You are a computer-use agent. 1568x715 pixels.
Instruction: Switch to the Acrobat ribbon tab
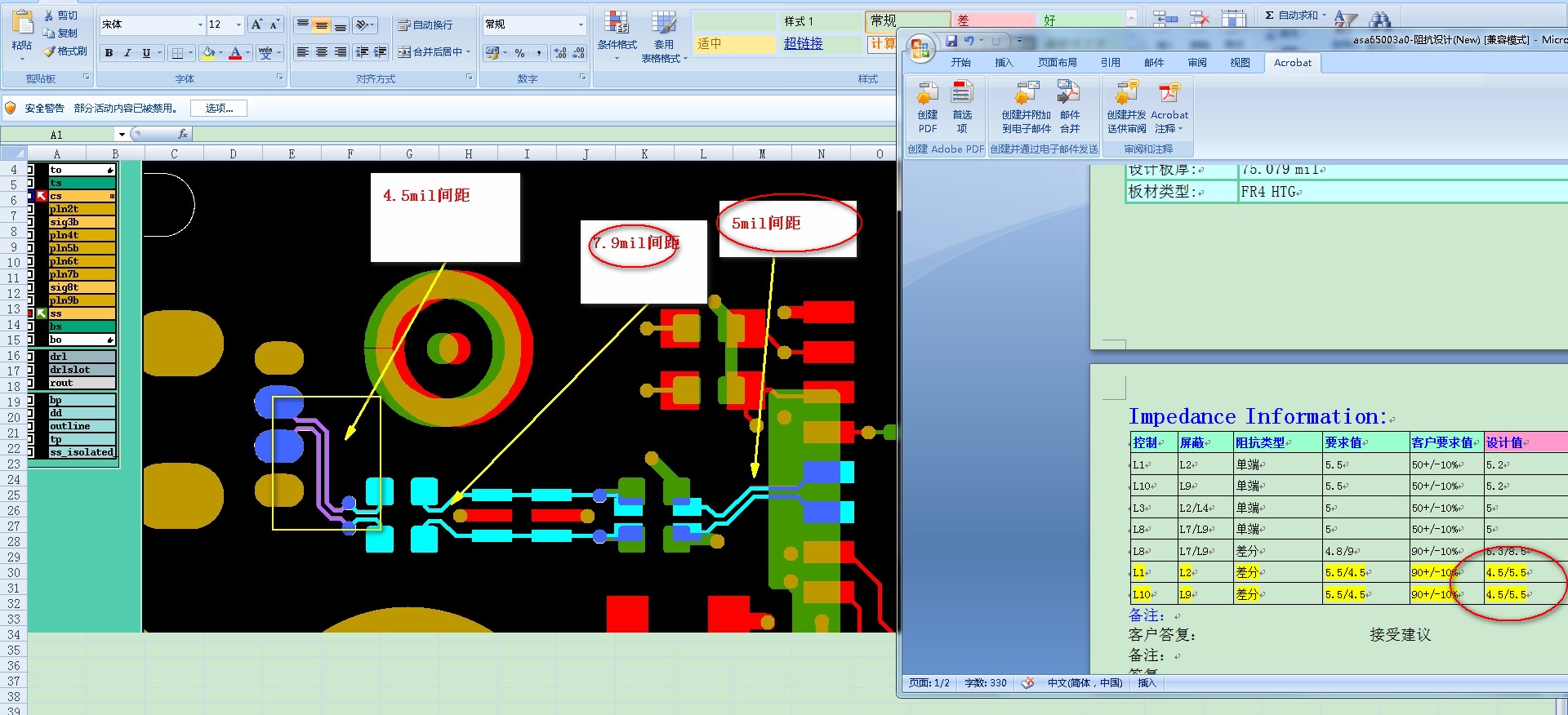[x=1292, y=63]
